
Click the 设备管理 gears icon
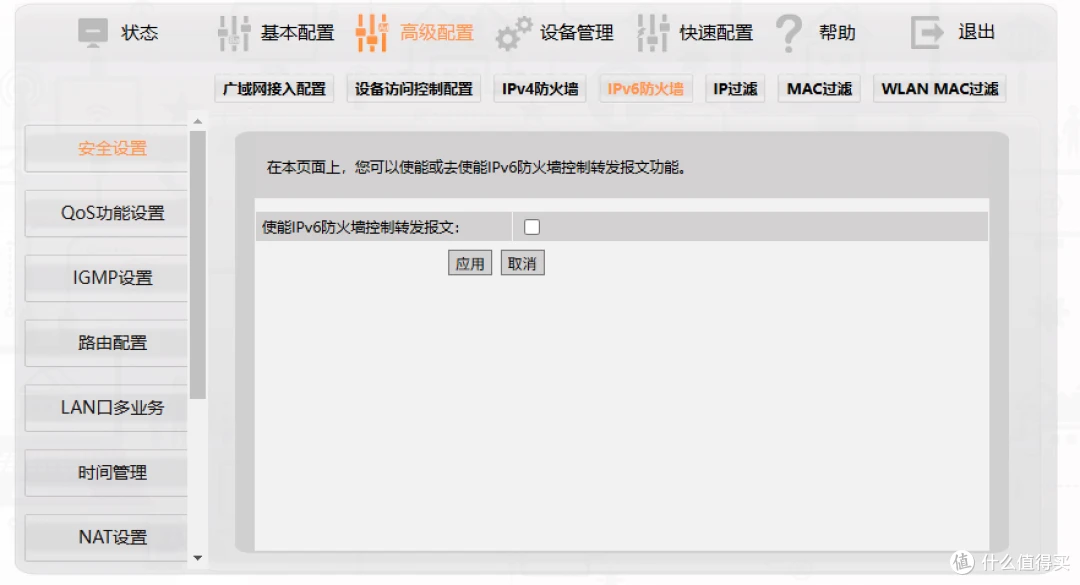coord(514,33)
